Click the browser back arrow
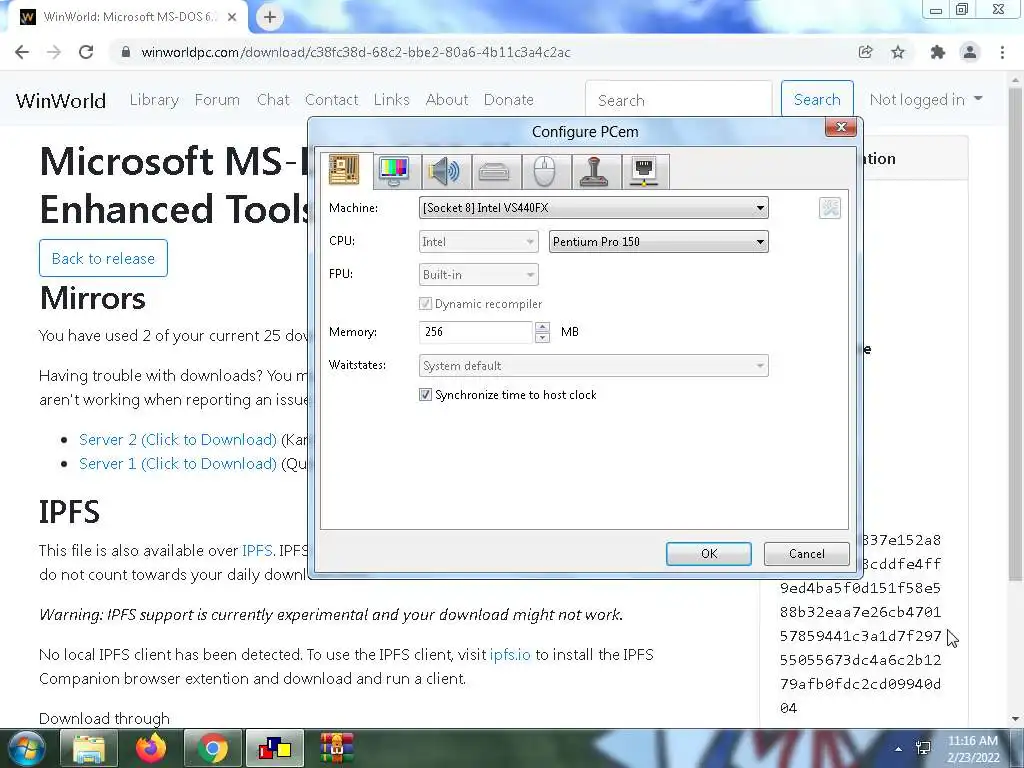 pyautogui.click(x=22, y=52)
